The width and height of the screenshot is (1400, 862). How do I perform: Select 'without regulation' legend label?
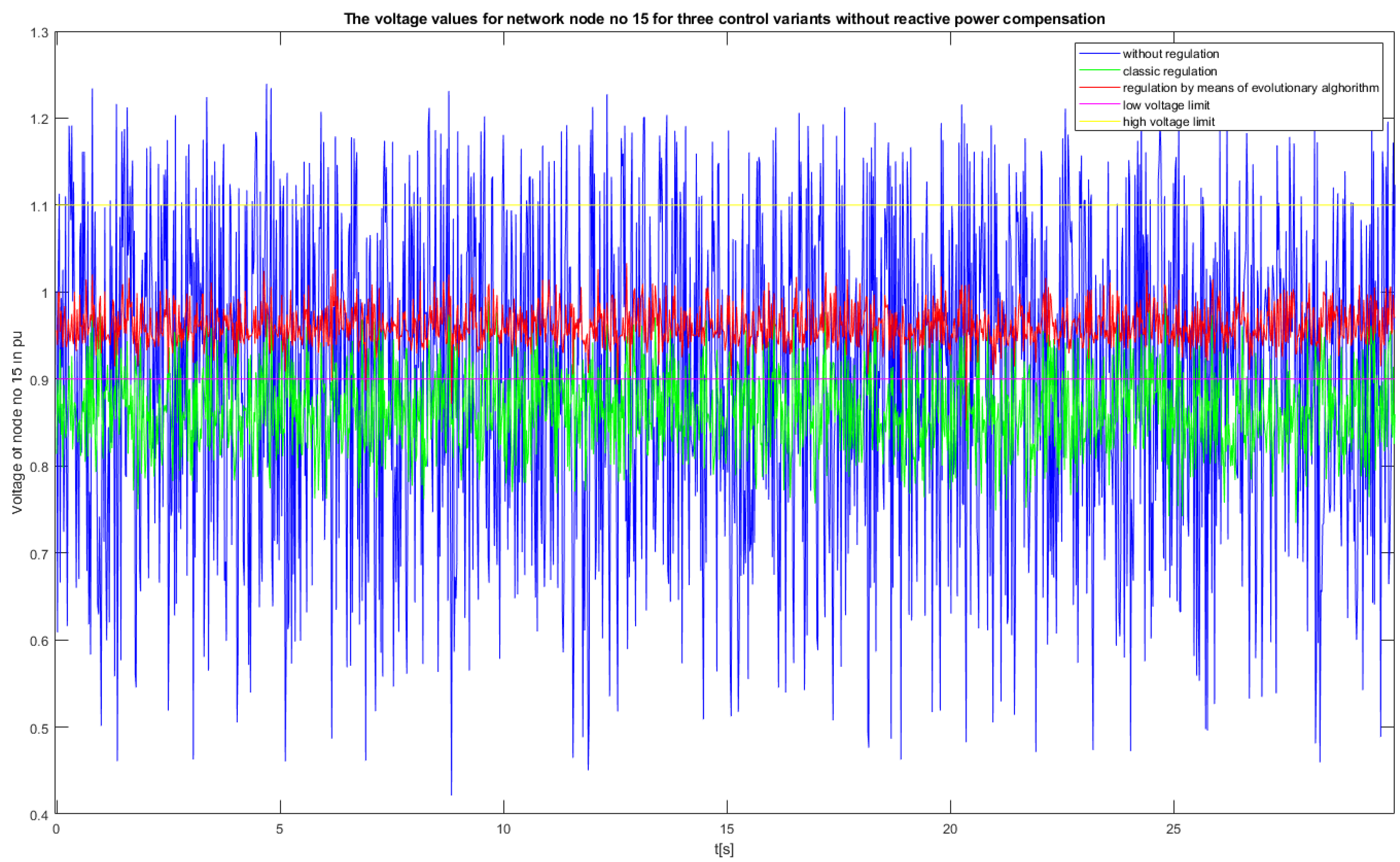click(1170, 54)
